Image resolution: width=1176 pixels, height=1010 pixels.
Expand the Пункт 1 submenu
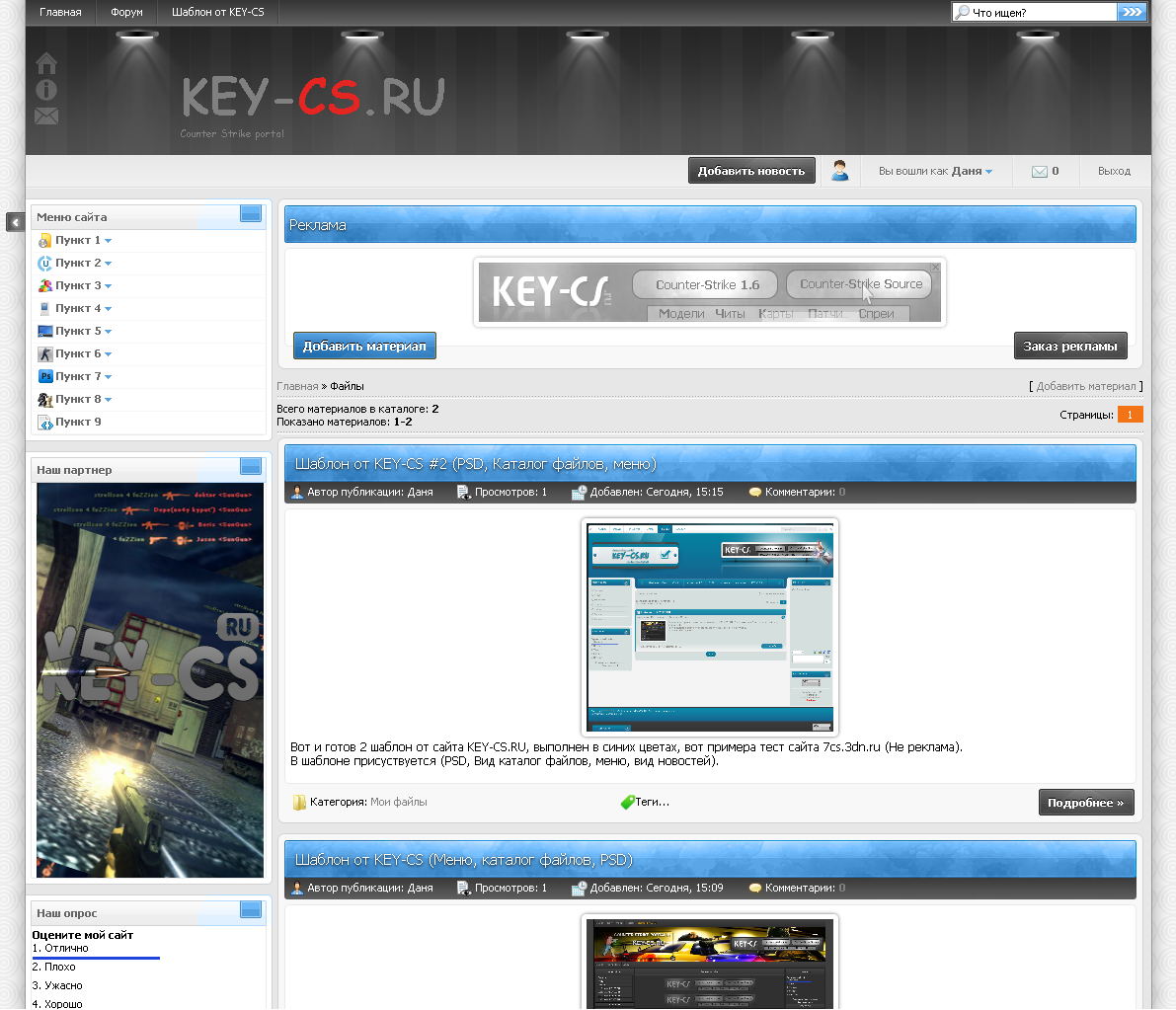pos(108,241)
